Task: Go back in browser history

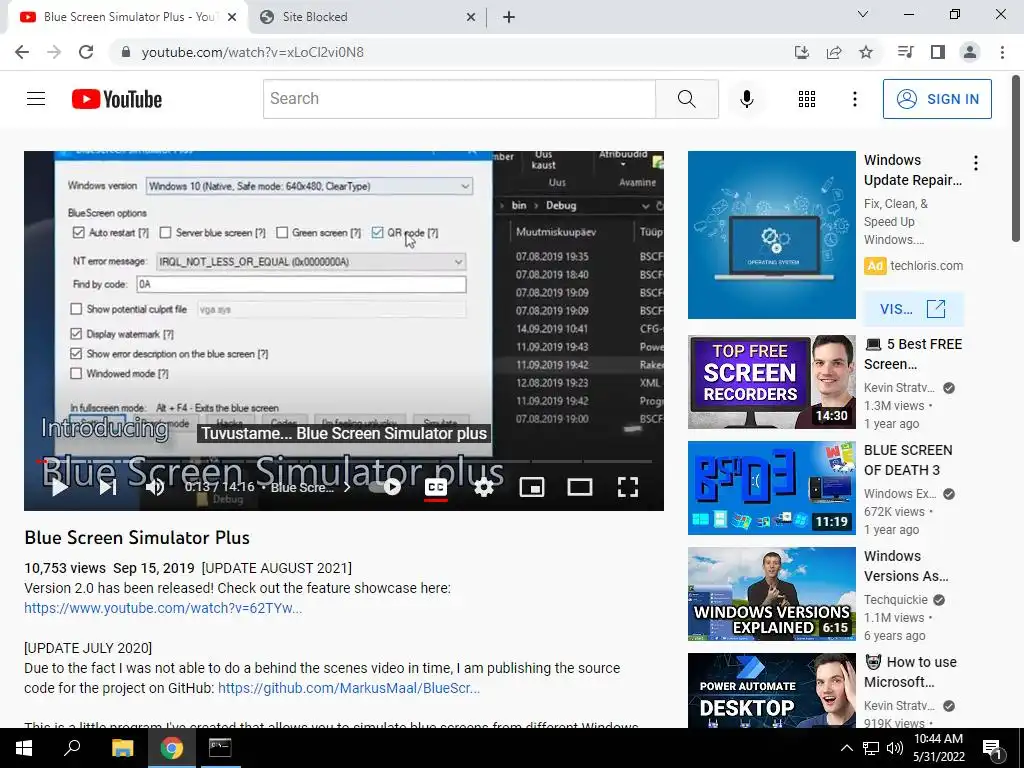Action: point(22,52)
